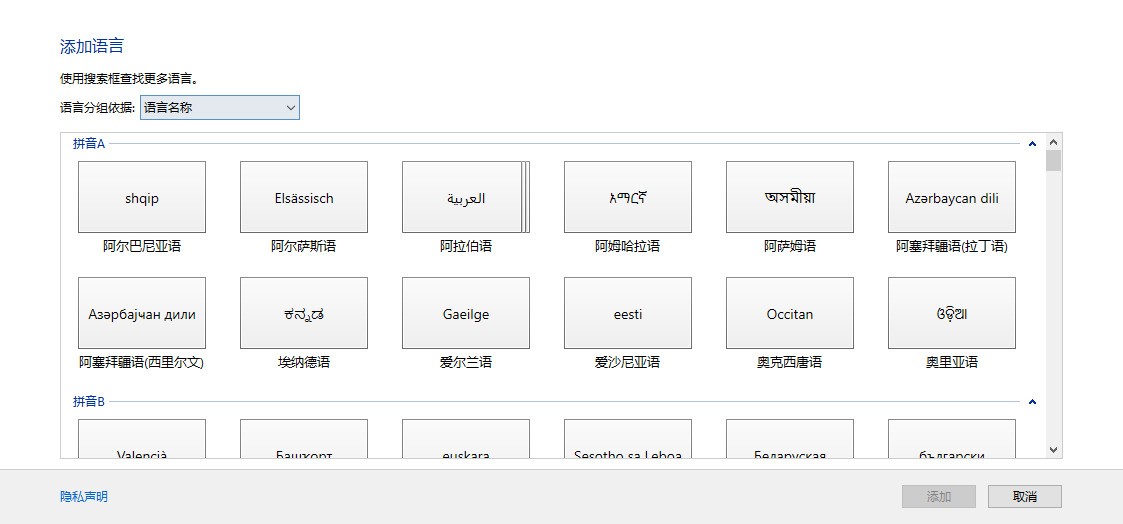Pick the Amharic አማርኛ language tile
This screenshot has width=1123, height=524.
pos(627,197)
